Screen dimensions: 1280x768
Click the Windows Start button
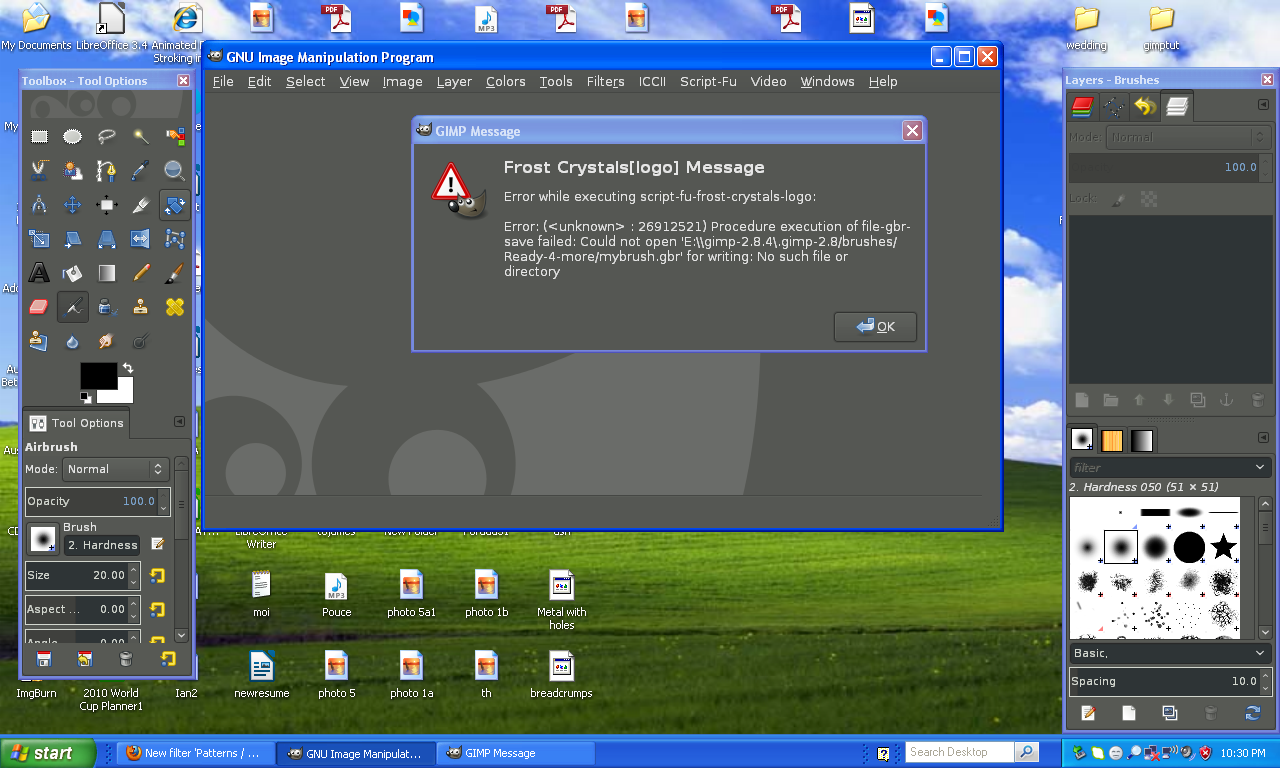click(48, 753)
